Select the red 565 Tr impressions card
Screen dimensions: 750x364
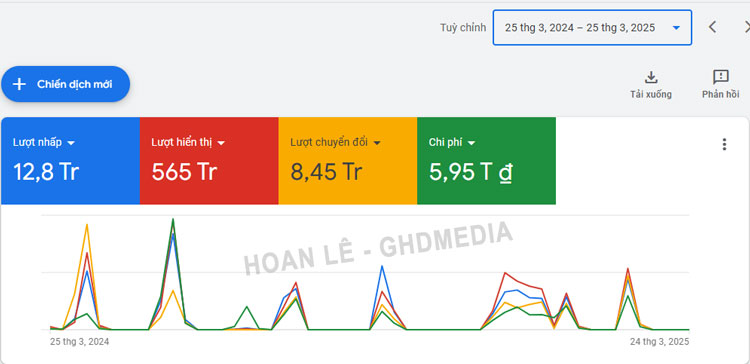point(209,161)
